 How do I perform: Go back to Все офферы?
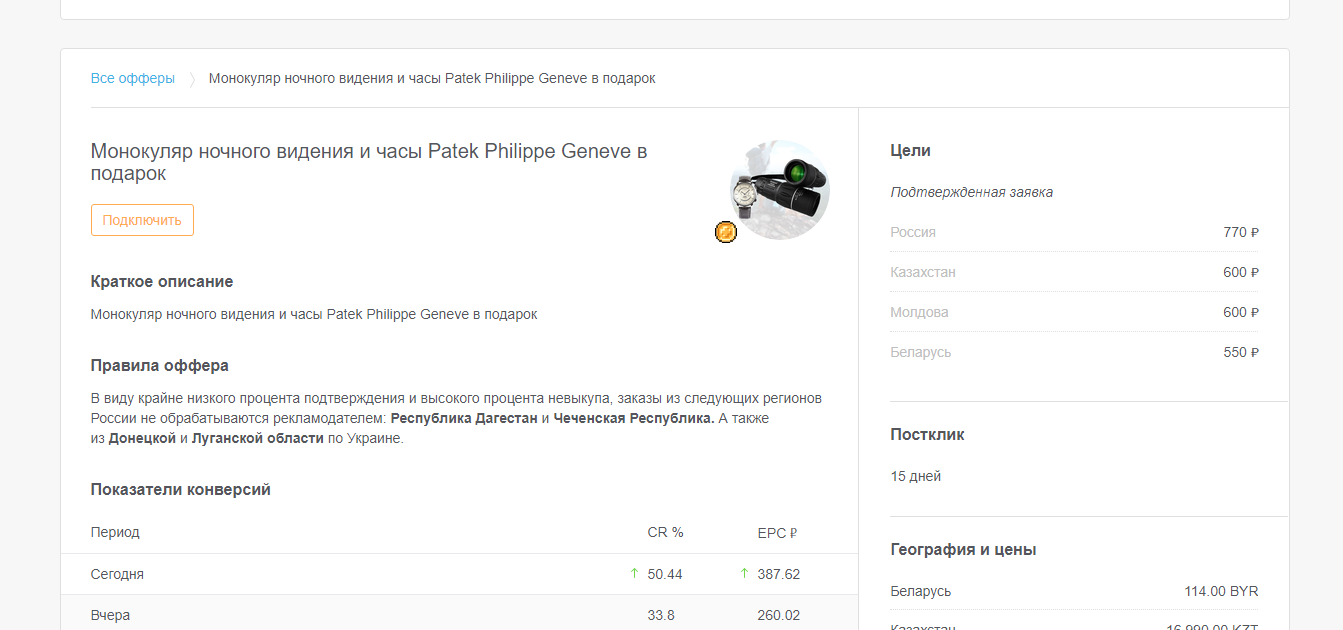(133, 78)
